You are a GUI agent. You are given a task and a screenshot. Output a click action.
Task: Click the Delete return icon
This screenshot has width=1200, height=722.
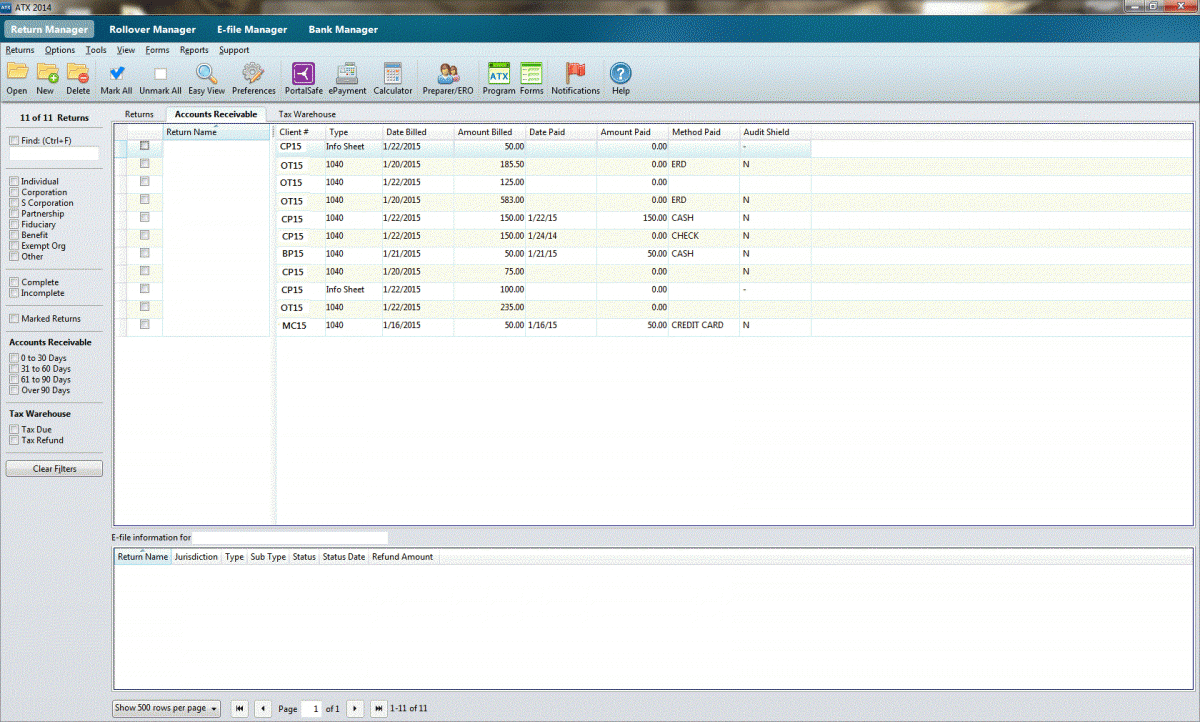click(x=78, y=73)
